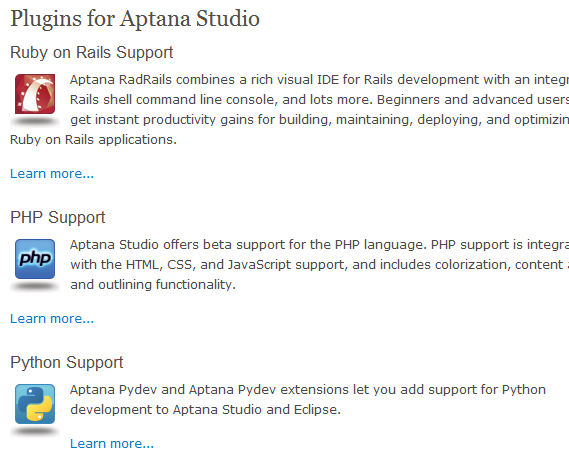Click text 'development to Aptana Studio and Eclipse.'

click(205, 410)
